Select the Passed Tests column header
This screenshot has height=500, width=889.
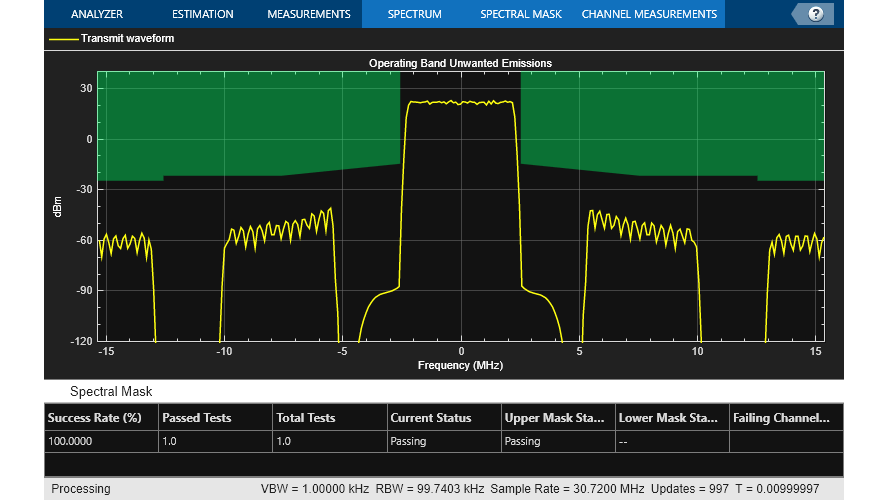click(x=196, y=418)
